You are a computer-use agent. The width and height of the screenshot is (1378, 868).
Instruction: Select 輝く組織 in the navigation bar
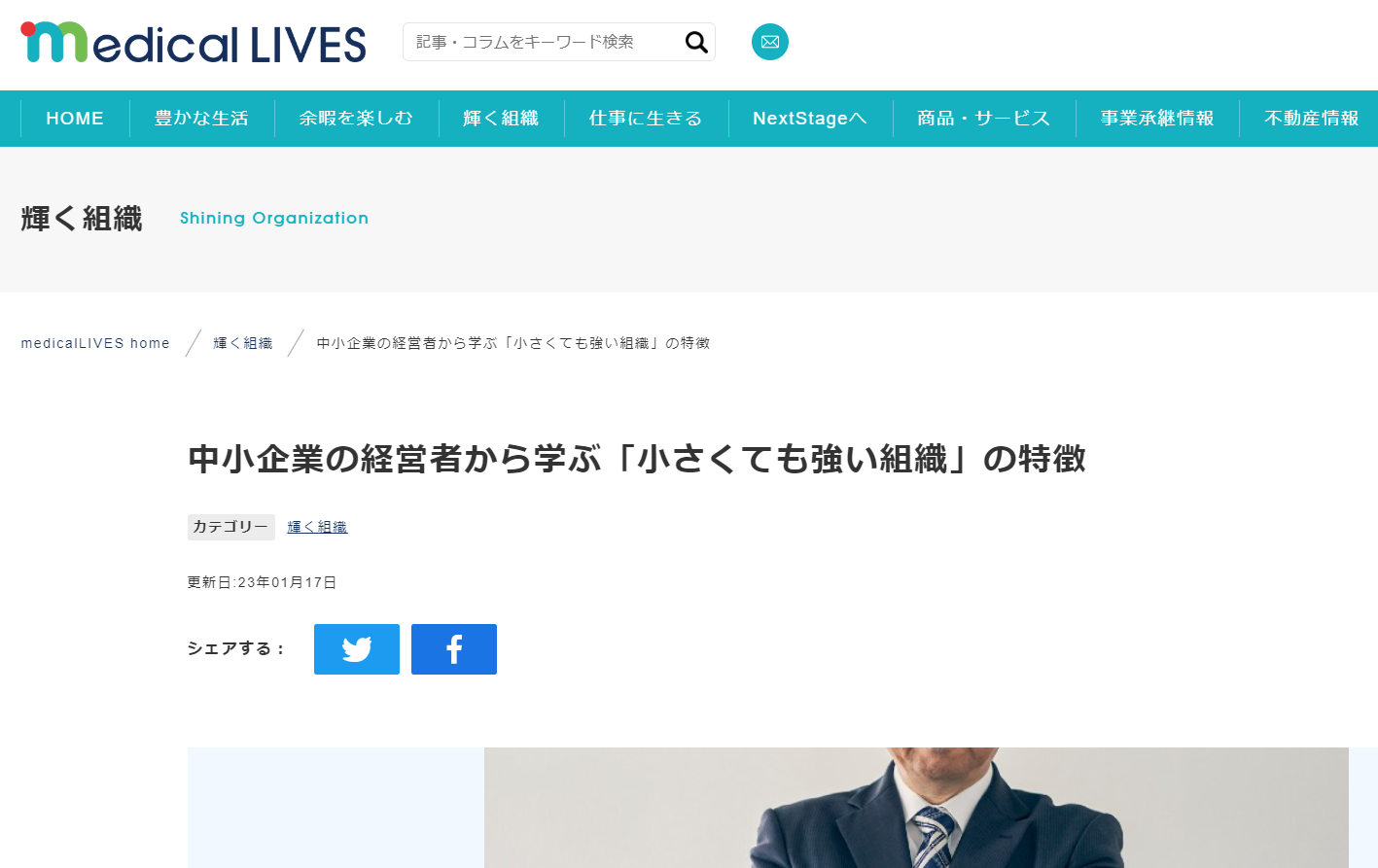pyautogui.click(x=501, y=119)
